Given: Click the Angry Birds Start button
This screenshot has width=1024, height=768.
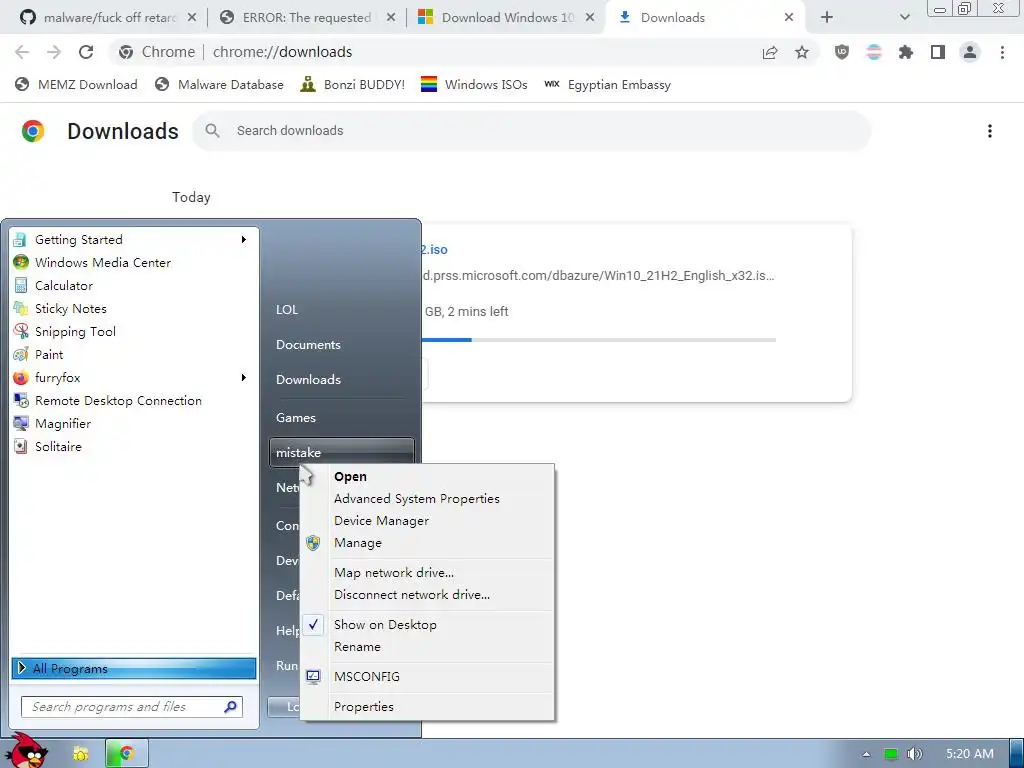Looking at the screenshot, I should click(26, 750).
